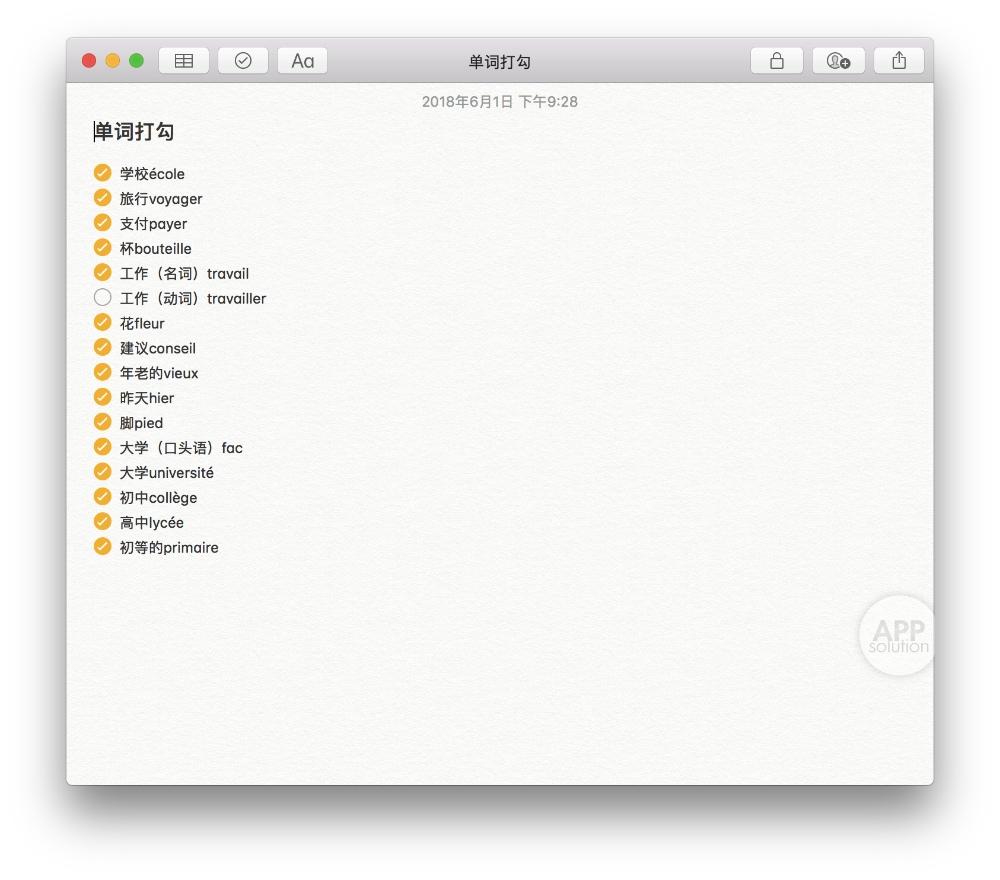
Task: Insert a table with the table toolbar icon
Action: pyautogui.click(x=184, y=61)
